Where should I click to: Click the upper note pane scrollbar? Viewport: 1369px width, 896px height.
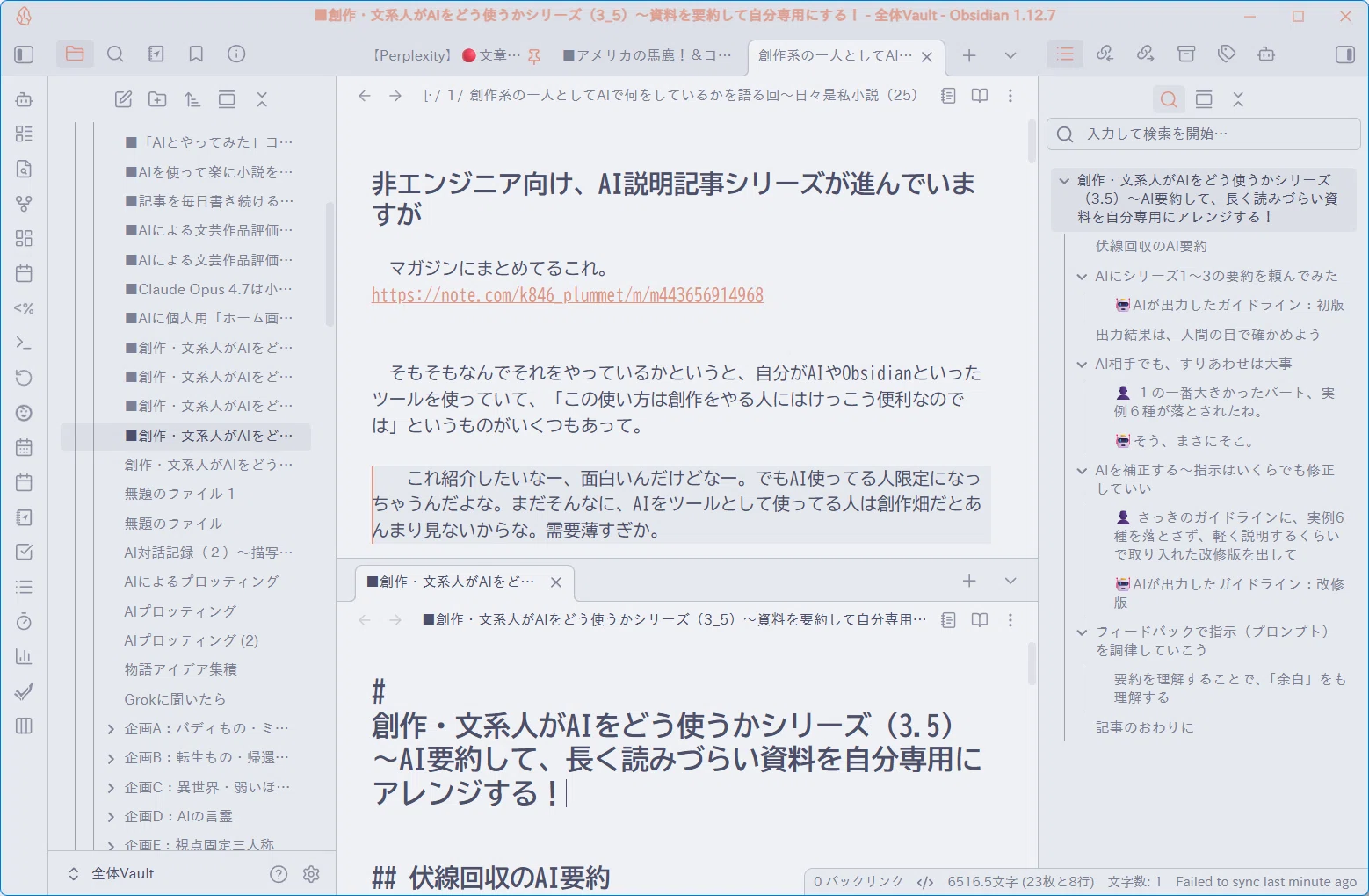1032,141
